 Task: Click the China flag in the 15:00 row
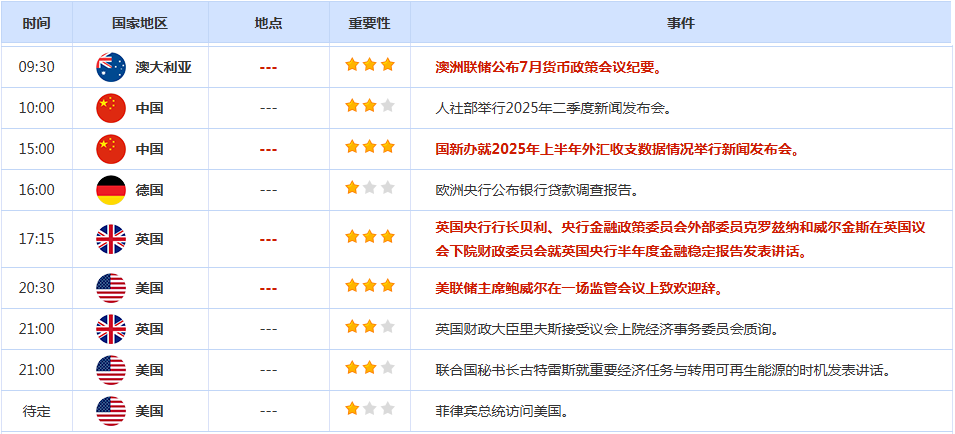(x=111, y=149)
